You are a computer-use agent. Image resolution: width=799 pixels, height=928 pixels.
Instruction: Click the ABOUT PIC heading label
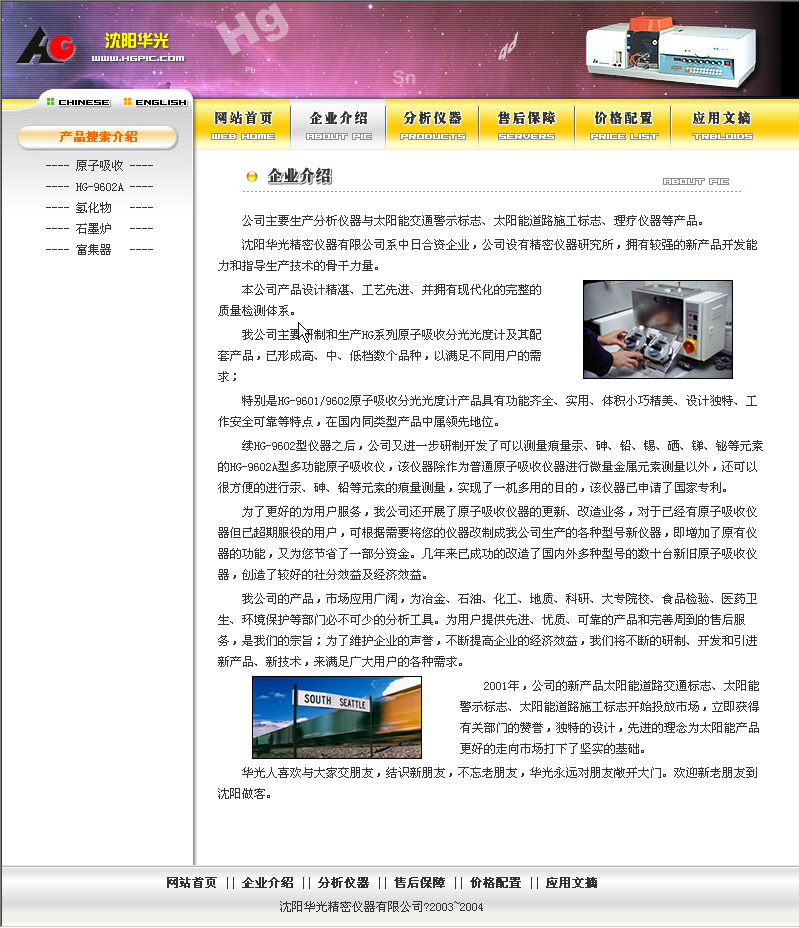695,181
